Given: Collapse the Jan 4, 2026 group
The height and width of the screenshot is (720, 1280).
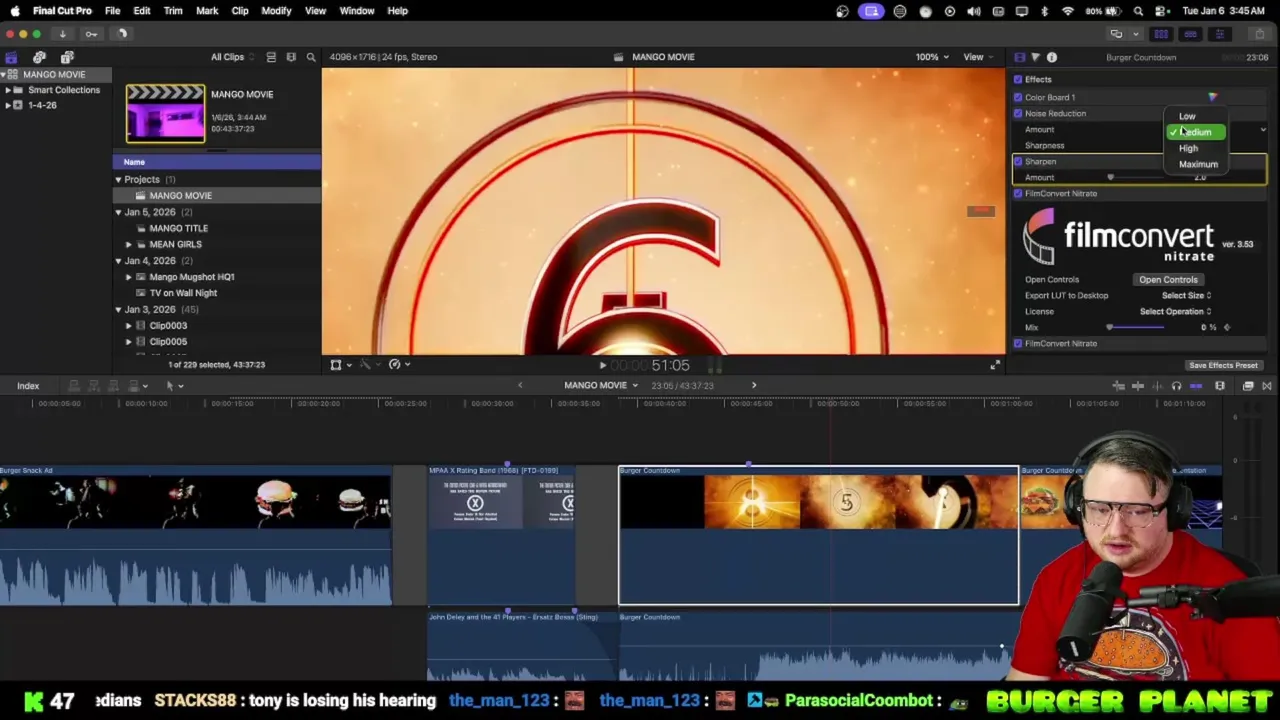Looking at the screenshot, I should coord(118,261).
